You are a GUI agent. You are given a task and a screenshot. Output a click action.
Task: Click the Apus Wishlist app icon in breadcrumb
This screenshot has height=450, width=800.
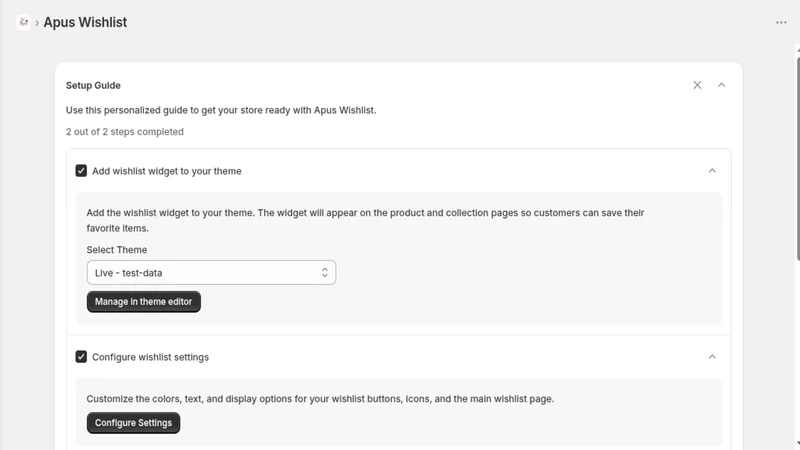click(23, 22)
